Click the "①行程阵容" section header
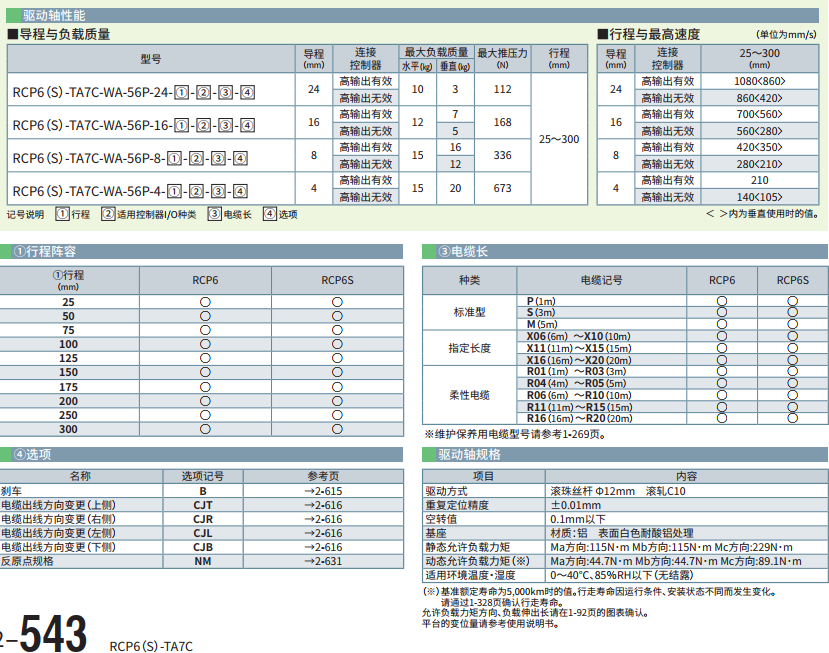The image size is (829, 653). tap(45, 251)
